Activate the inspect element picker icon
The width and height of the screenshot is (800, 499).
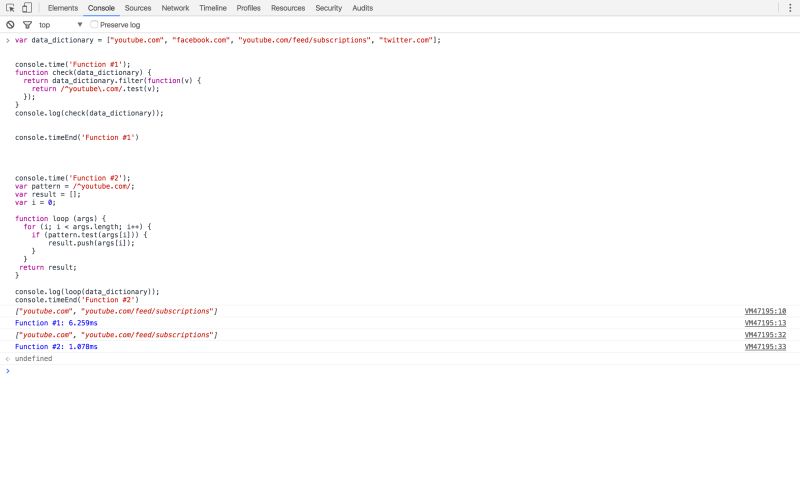(x=10, y=8)
